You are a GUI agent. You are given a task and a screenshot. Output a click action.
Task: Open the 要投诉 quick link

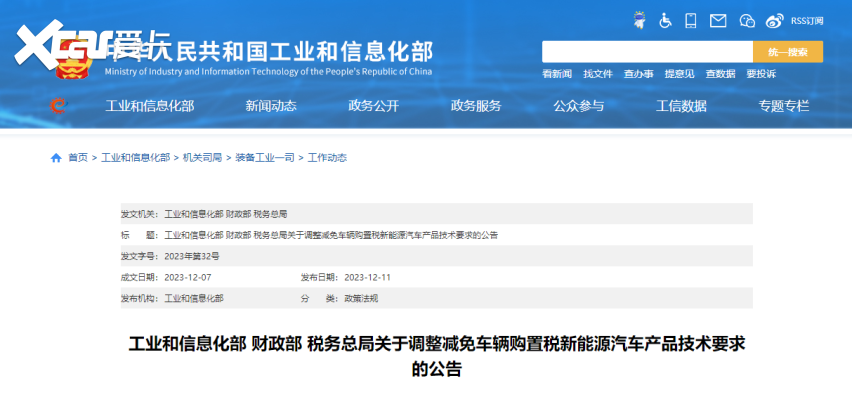click(760, 74)
